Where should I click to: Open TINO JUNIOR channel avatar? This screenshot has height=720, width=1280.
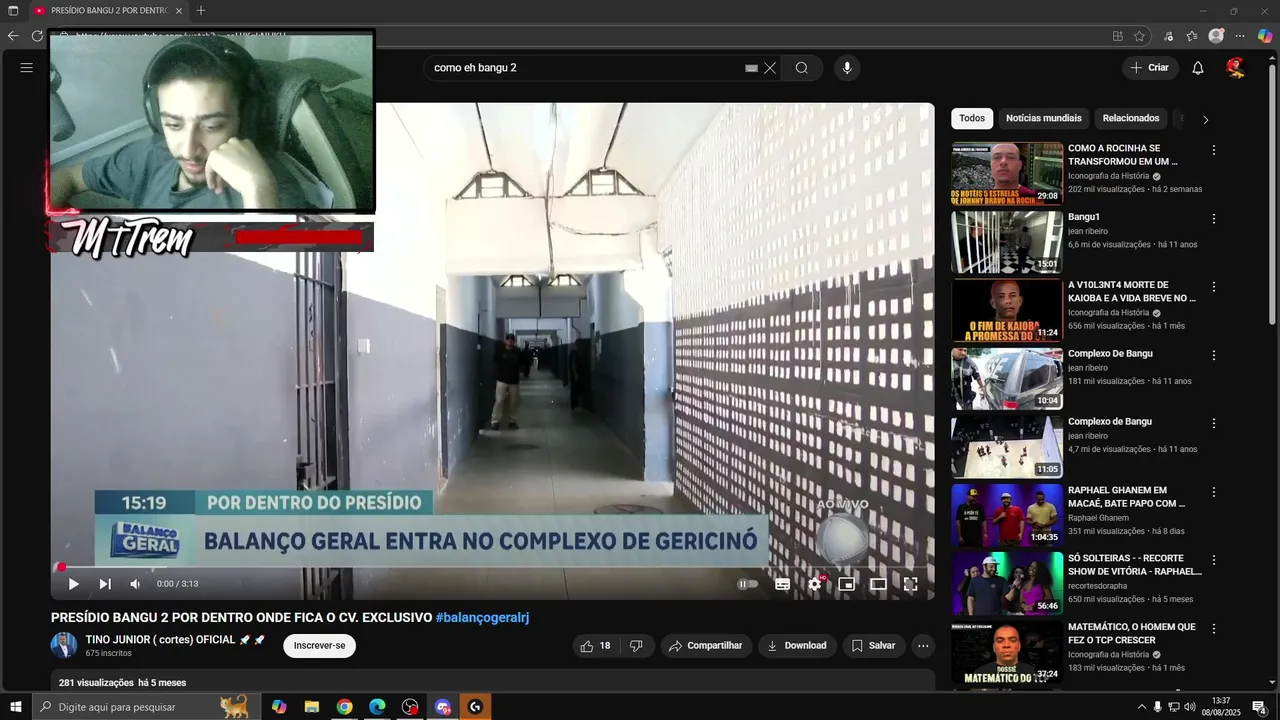pos(64,645)
